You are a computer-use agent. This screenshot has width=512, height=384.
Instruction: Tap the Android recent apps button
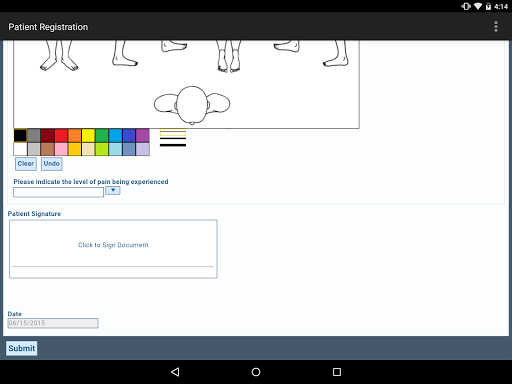click(337, 372)
